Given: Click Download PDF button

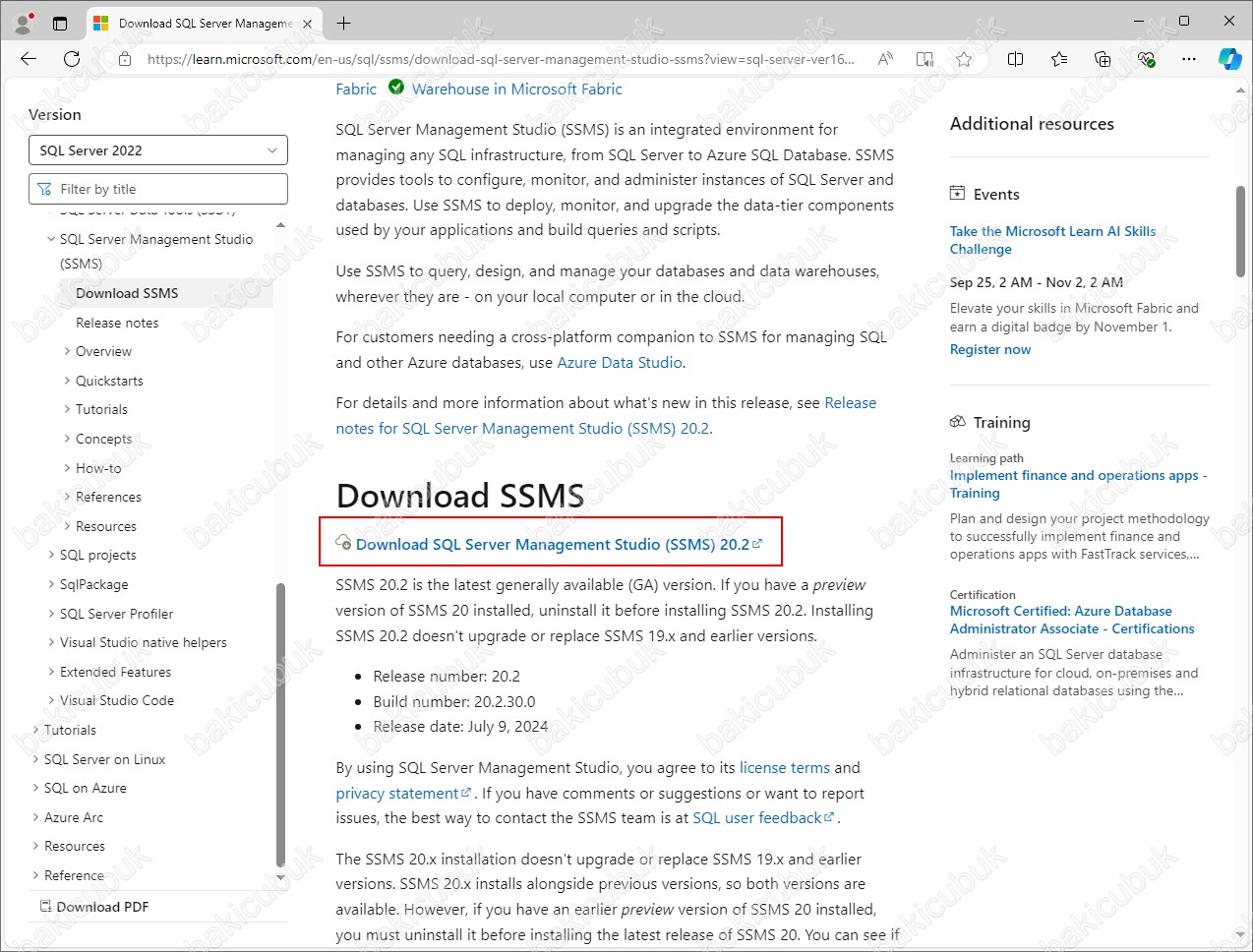Looking at the screenshot, I should [94, 907].
